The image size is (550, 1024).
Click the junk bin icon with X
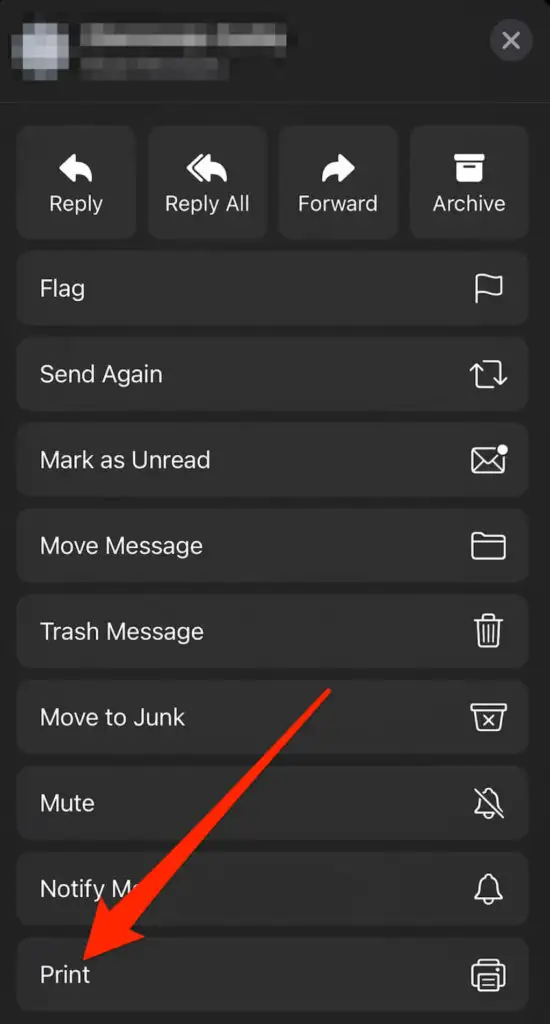[488, 717]
